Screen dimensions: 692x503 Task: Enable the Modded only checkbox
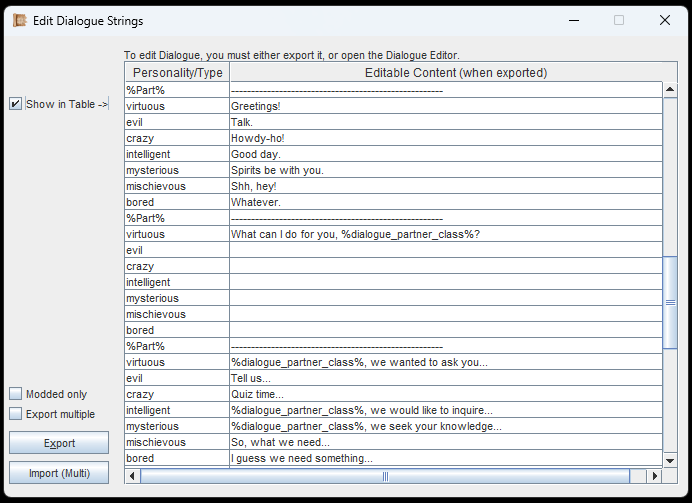15,394
